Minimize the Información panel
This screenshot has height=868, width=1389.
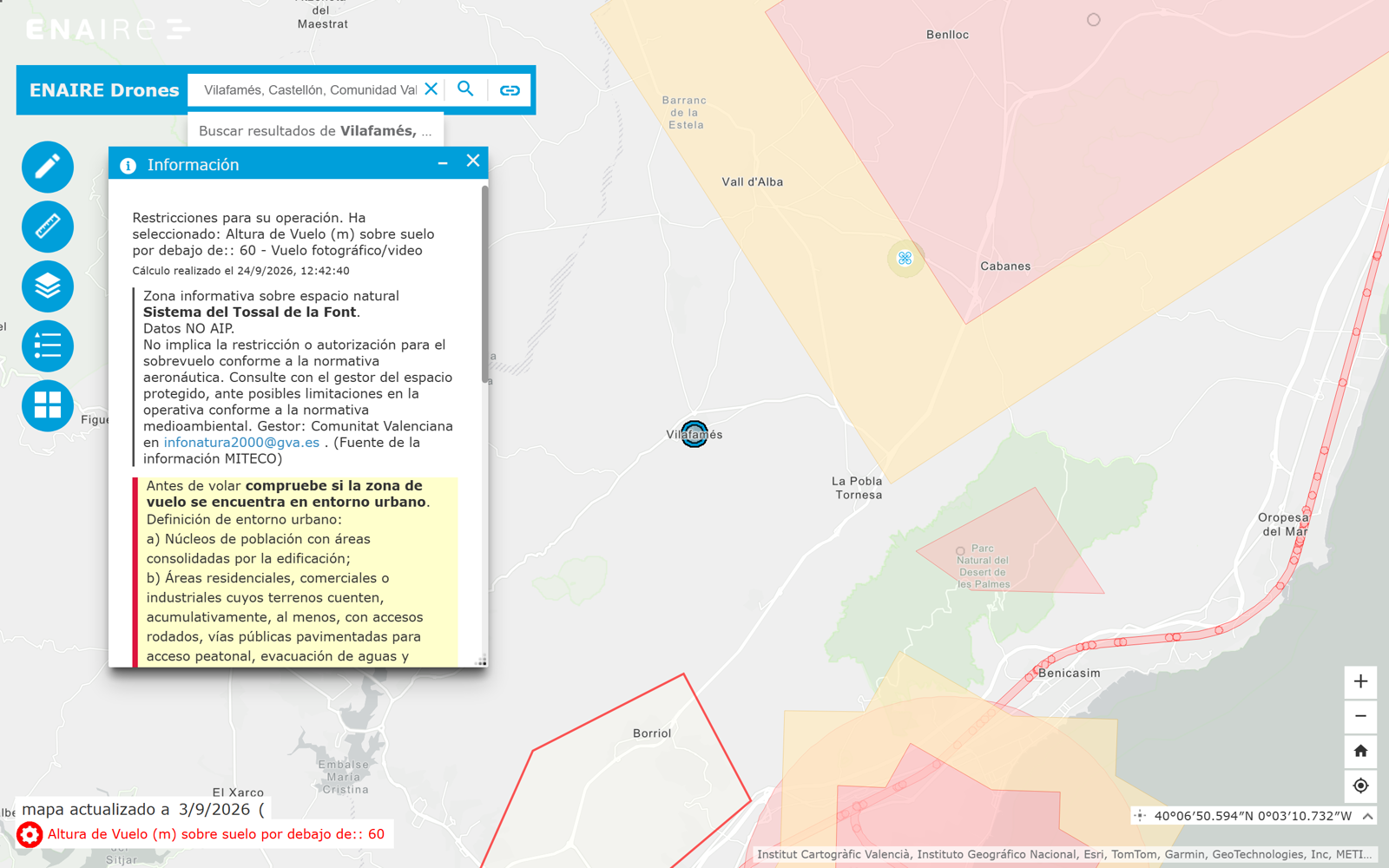click(443, 163)
